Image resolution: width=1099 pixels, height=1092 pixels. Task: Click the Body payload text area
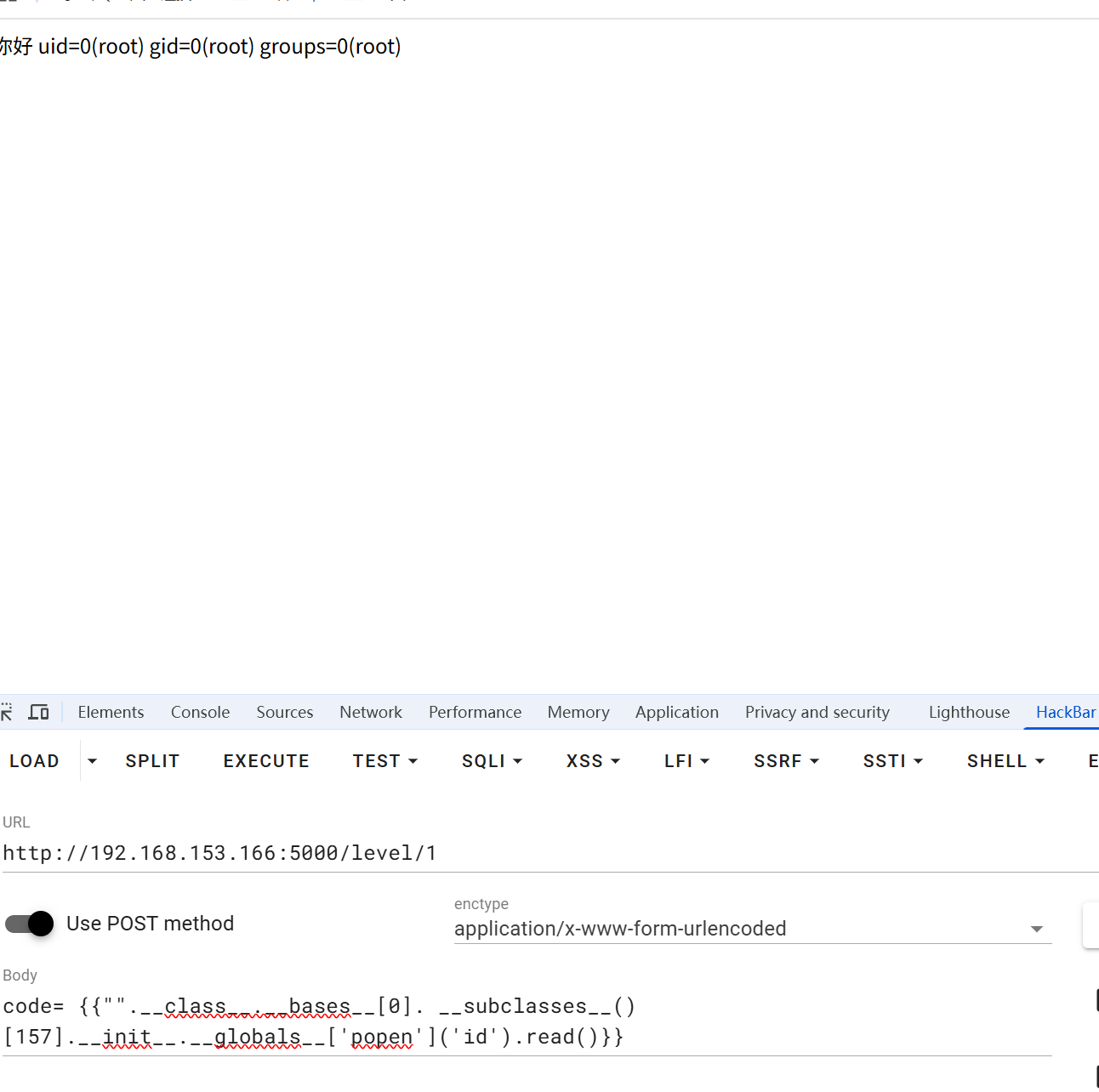pos(526,1021)
